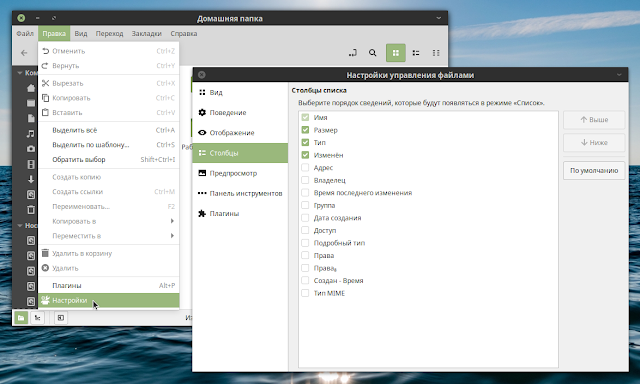The image size is (640, 384).
Task: Open the Вид menu in the menu bar
Action: pyautogui.click(x=81, y=33)
